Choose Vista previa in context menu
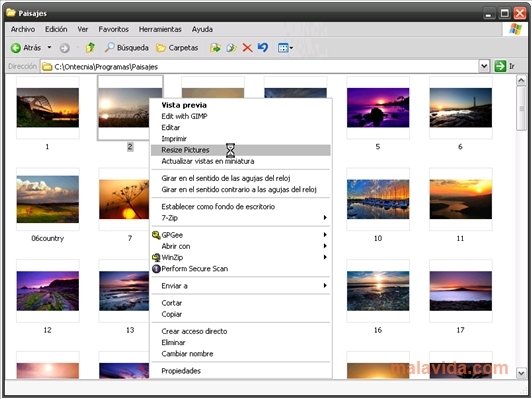The width and height of the screenshot is (532, 399). [x=241, y=105]
